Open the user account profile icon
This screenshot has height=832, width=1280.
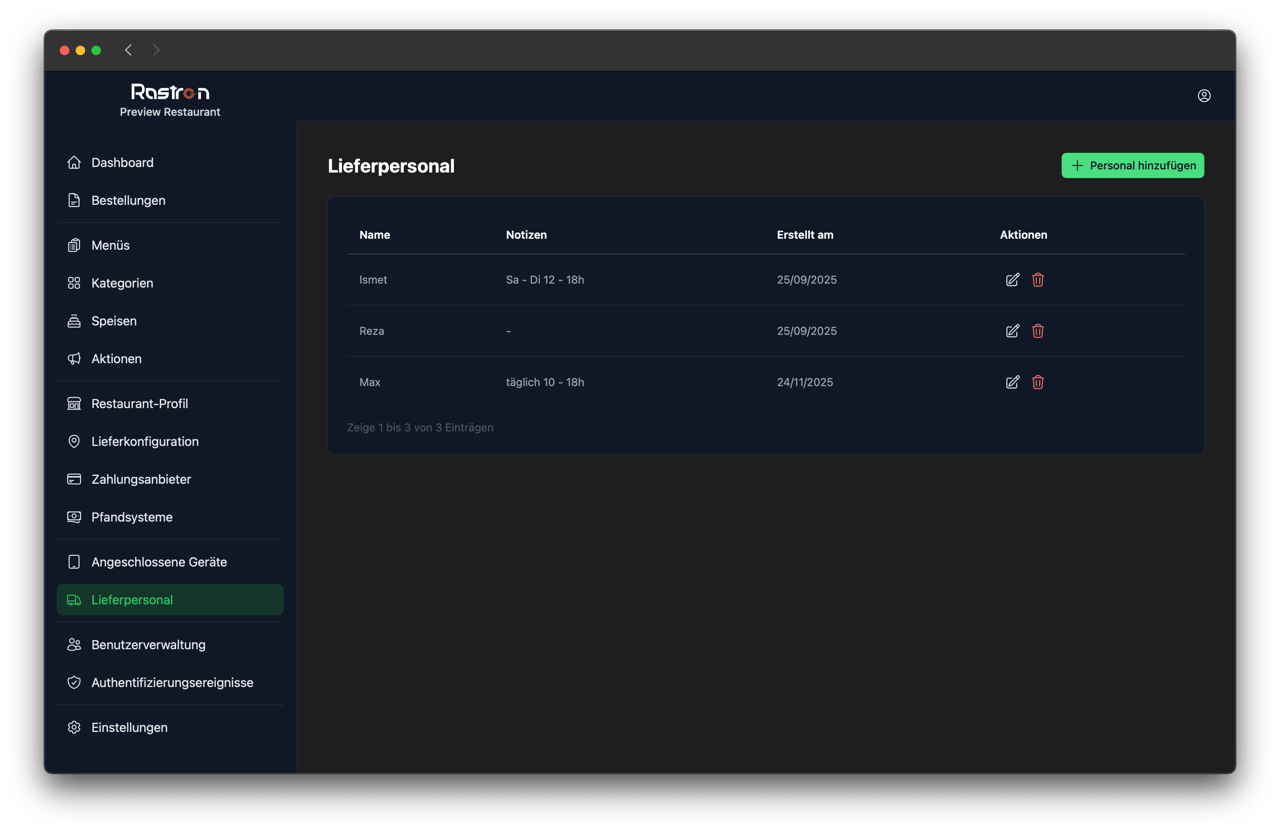[x=1204, y=96]
